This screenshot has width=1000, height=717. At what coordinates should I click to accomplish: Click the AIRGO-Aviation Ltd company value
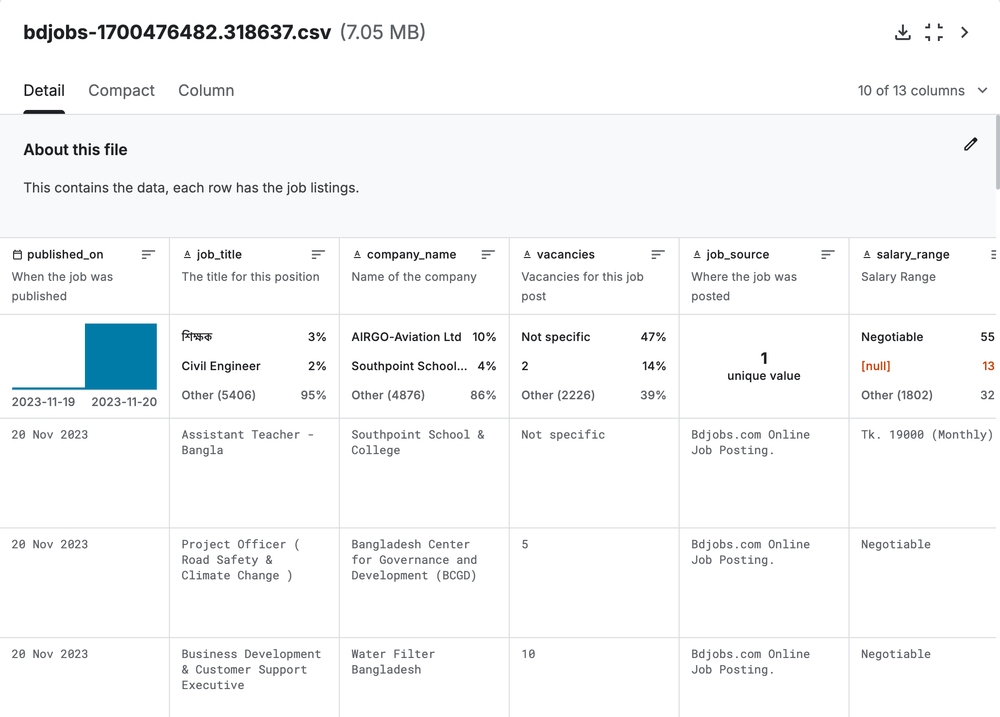click(406, 337)
